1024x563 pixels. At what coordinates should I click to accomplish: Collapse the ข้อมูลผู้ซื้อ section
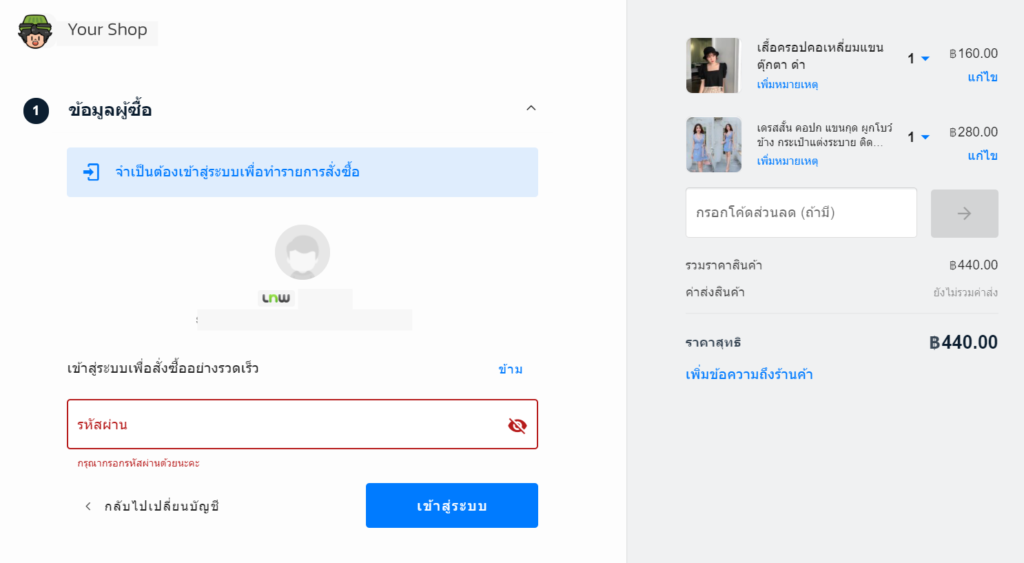531,108
